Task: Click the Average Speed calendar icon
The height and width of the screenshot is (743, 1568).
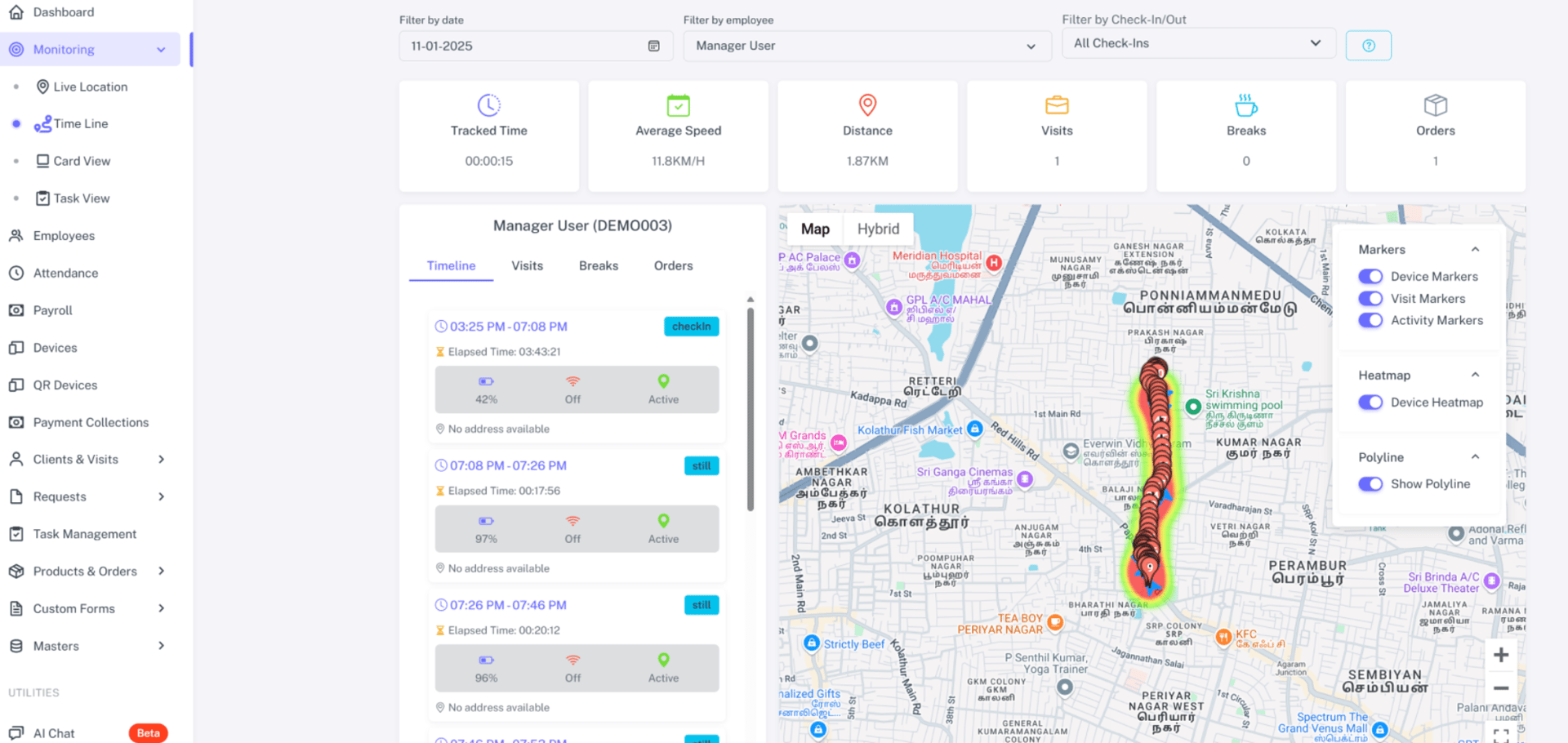Action: point(678,105)
